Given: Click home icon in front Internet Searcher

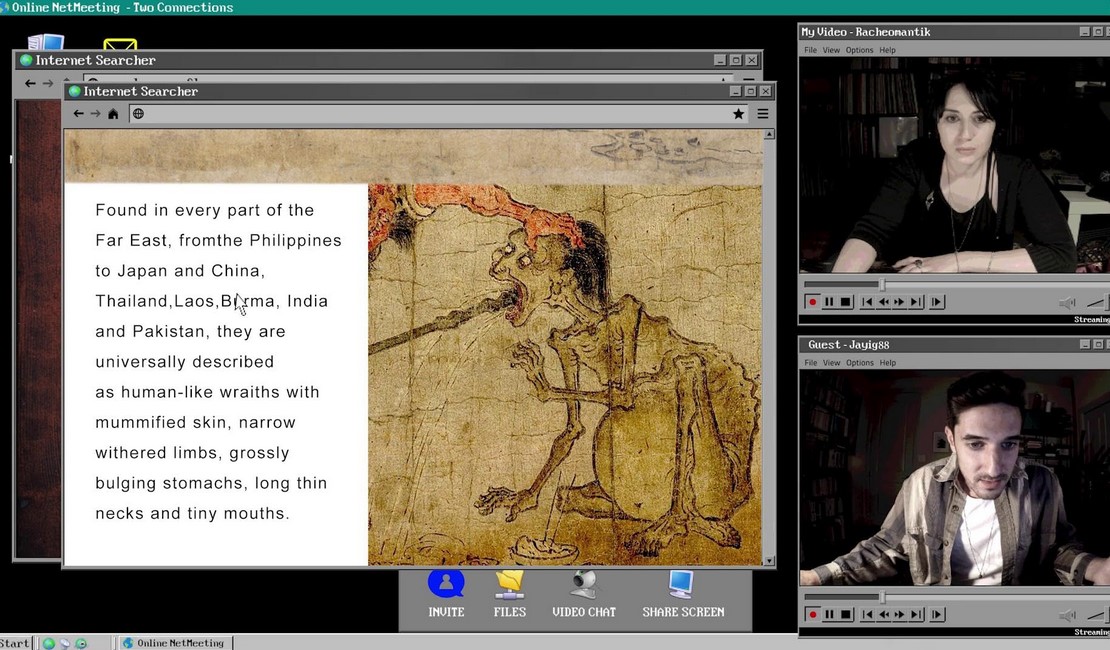Looking at the screenshot, I should [x=113, y=113].
